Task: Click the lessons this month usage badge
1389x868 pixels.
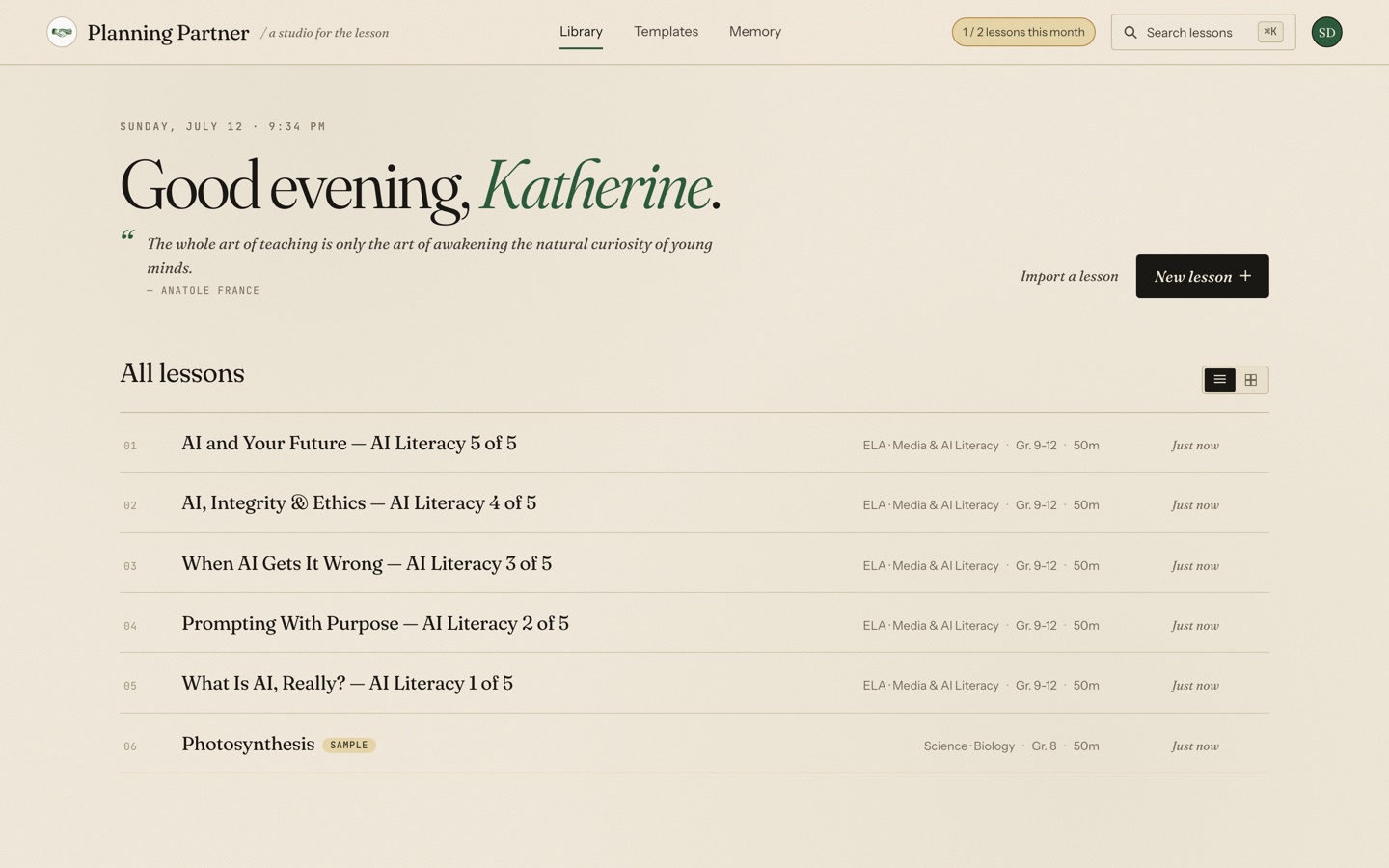Action: tap(1023, 32)
